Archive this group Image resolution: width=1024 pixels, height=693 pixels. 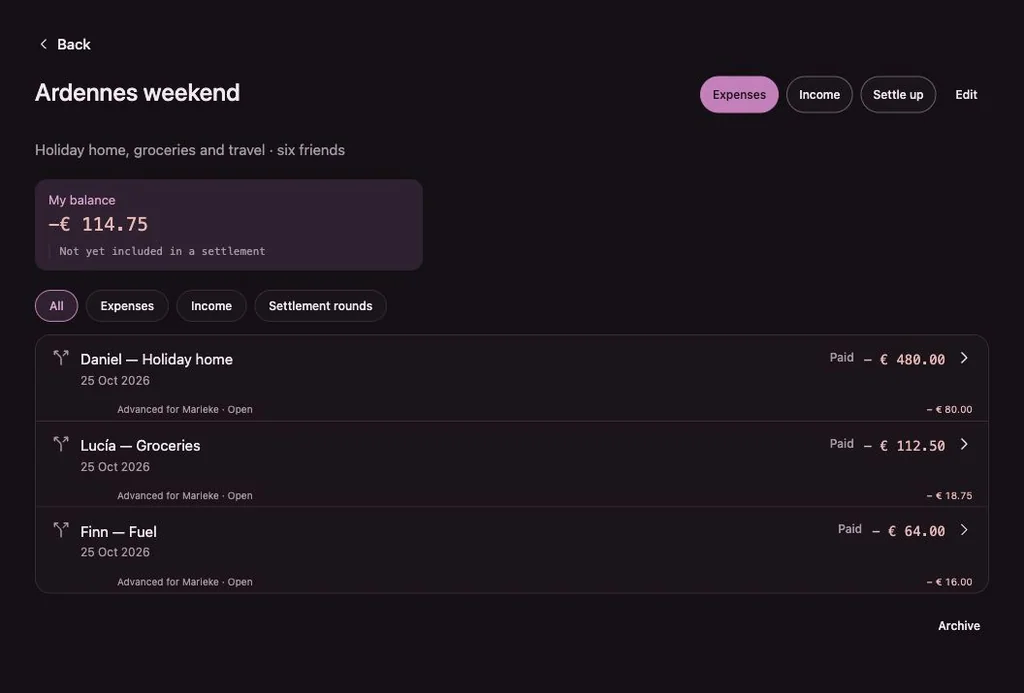pos(959,626)
